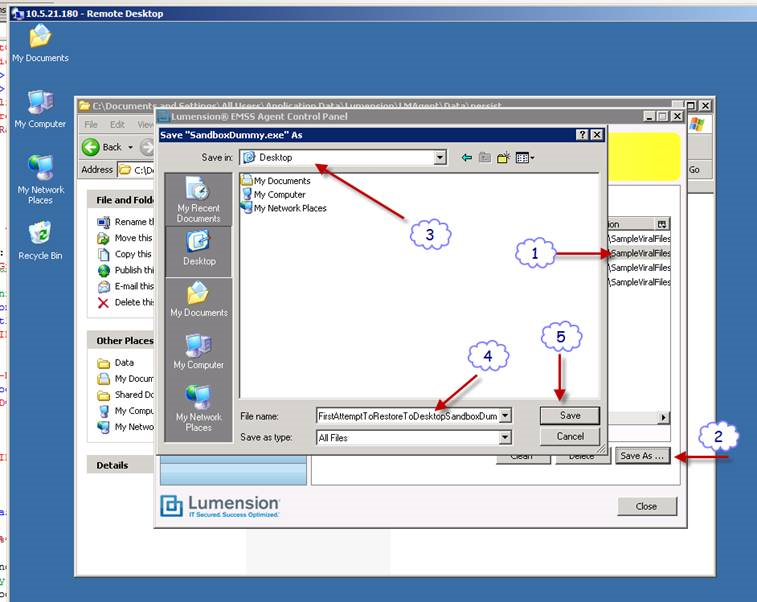Select My Recent Documents in places bar
The width and height of the screenshot is (757, 602).
pos(198,200)
